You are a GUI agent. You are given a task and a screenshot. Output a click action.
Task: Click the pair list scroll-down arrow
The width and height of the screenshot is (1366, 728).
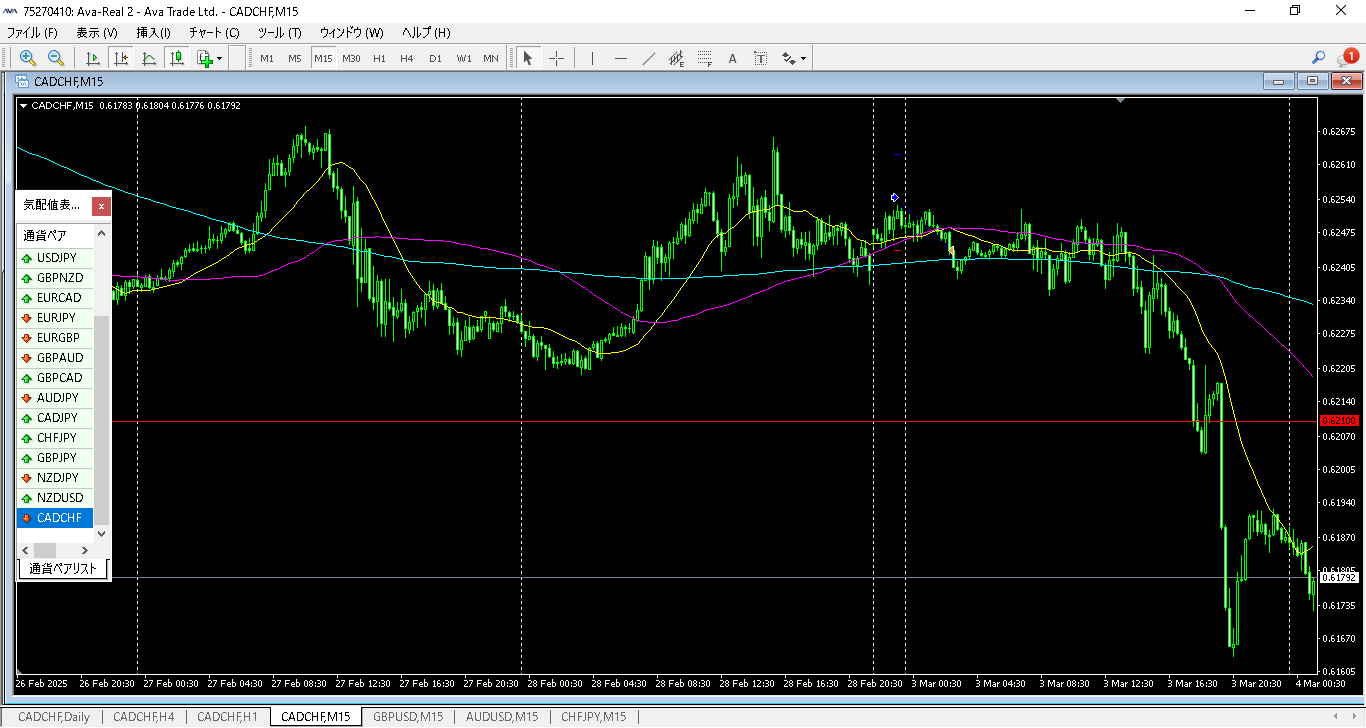click(x=102, y=534)
